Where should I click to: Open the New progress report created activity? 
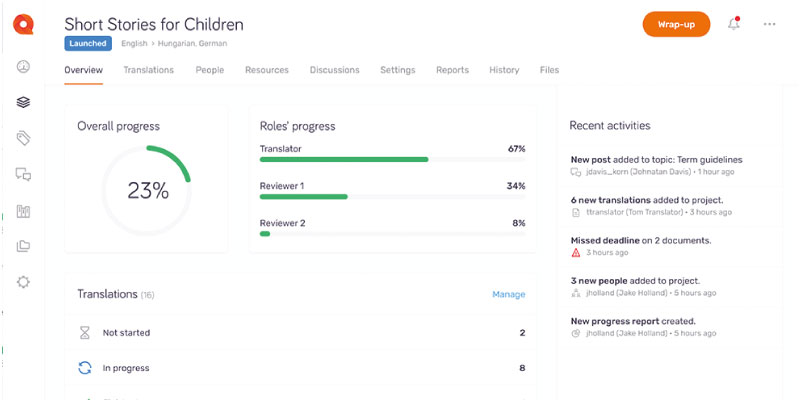(672, 327)
